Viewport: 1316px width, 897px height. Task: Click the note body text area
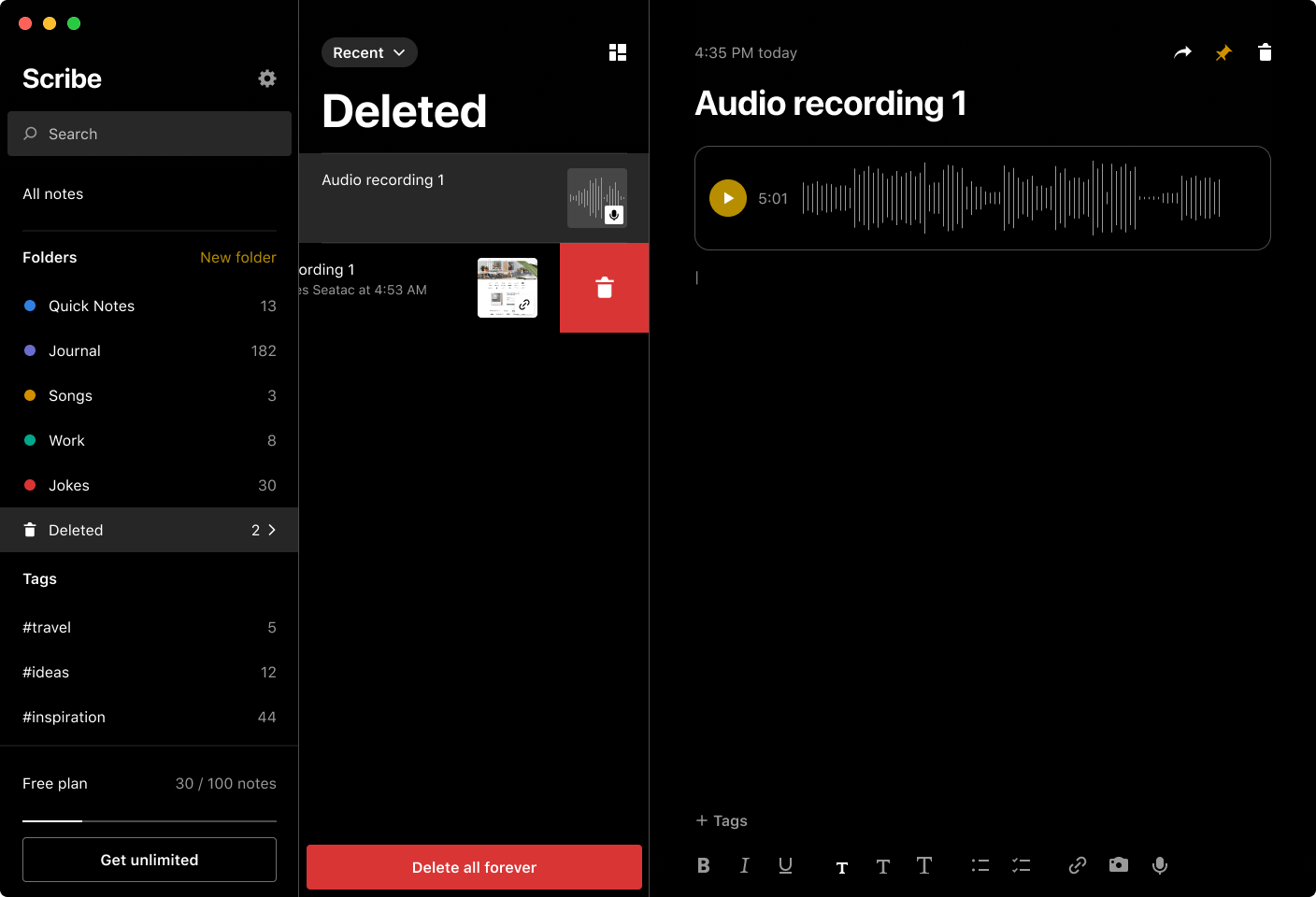(982, 533)
